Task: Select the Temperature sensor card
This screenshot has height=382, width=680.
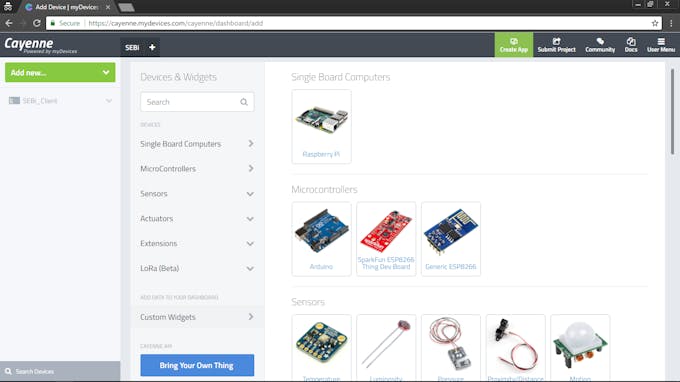Action: (321, 348)
